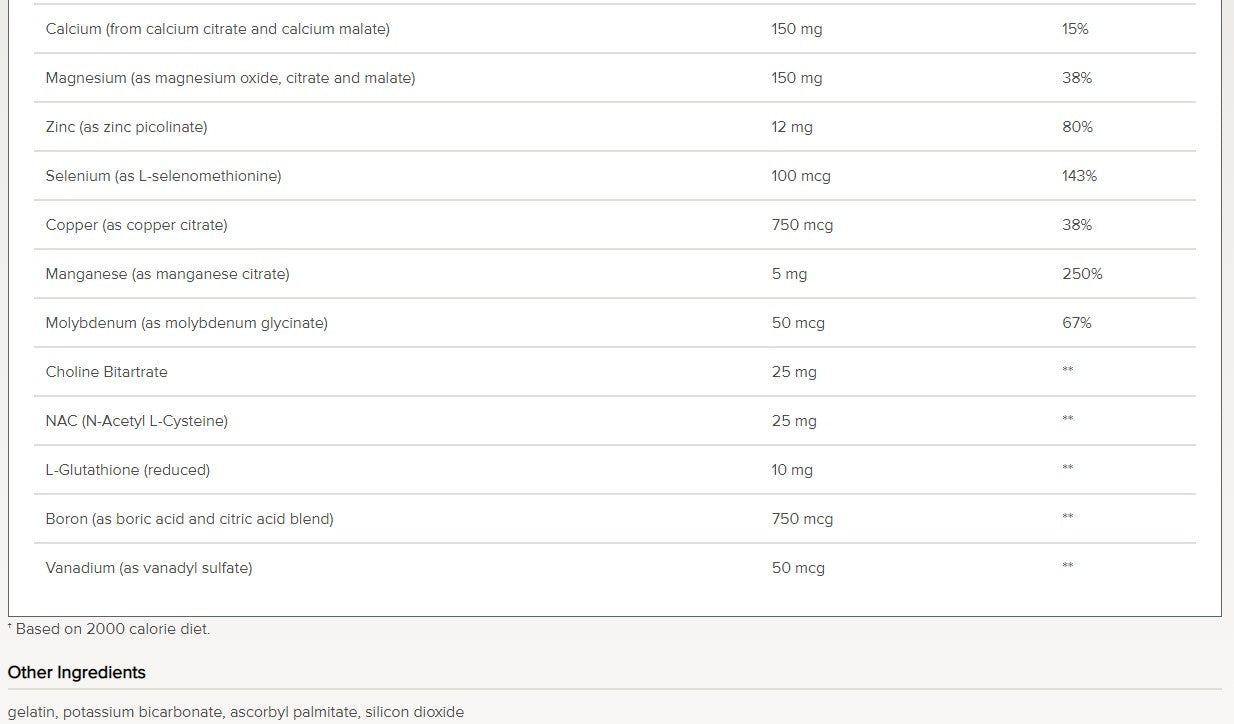The image size is (1234, 724).
Task: Click the Other Ingredients heading
Action: 76,672
